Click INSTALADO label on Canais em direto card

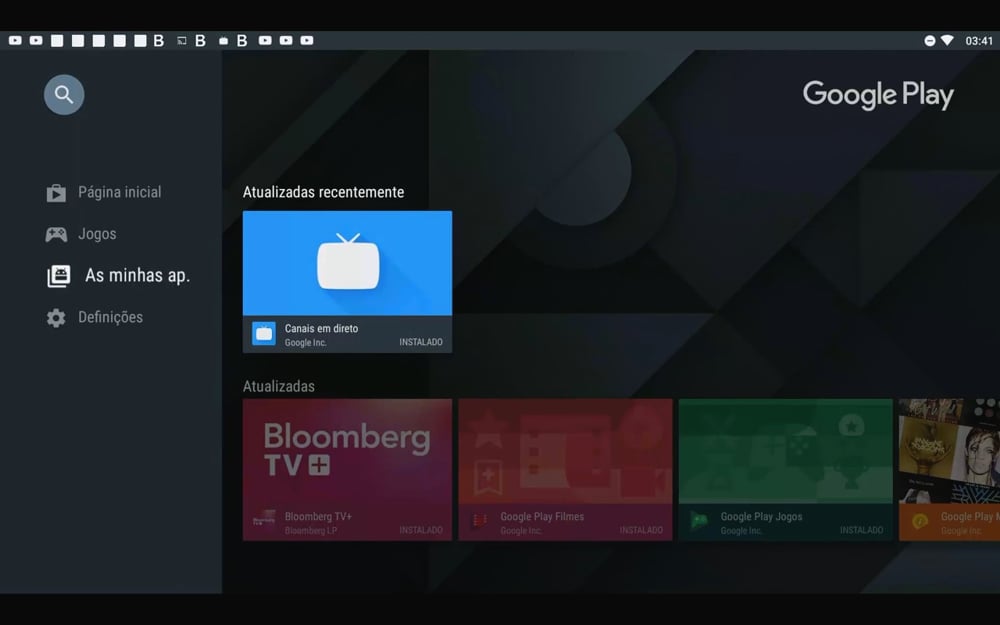421,342
